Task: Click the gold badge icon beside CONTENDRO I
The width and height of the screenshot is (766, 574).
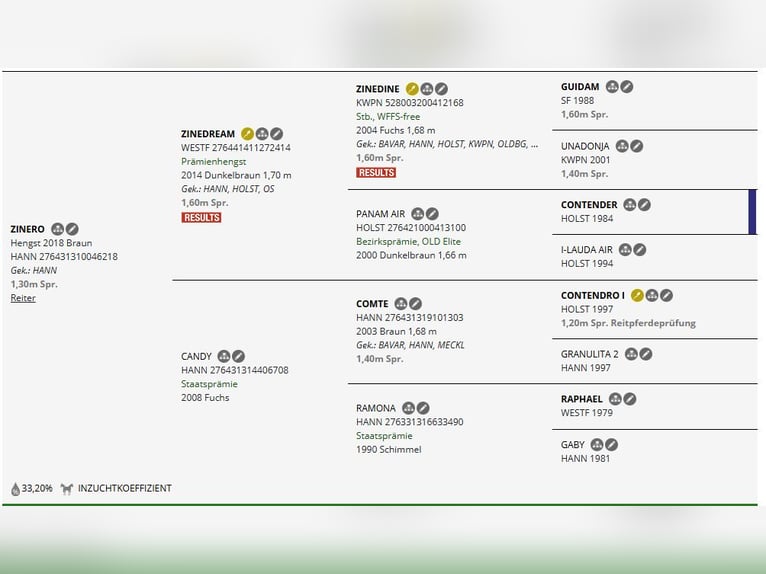Action: coord(637,295)
